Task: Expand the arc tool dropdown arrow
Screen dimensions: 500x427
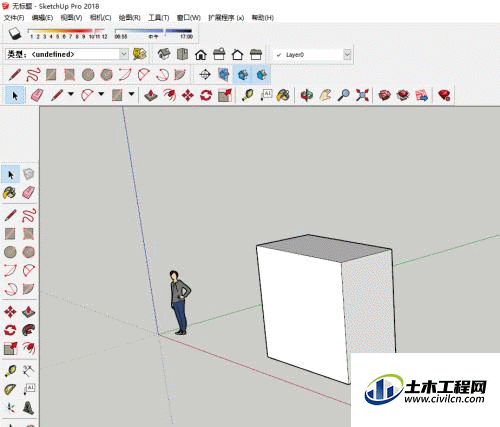Action: [x=101, y=94]
